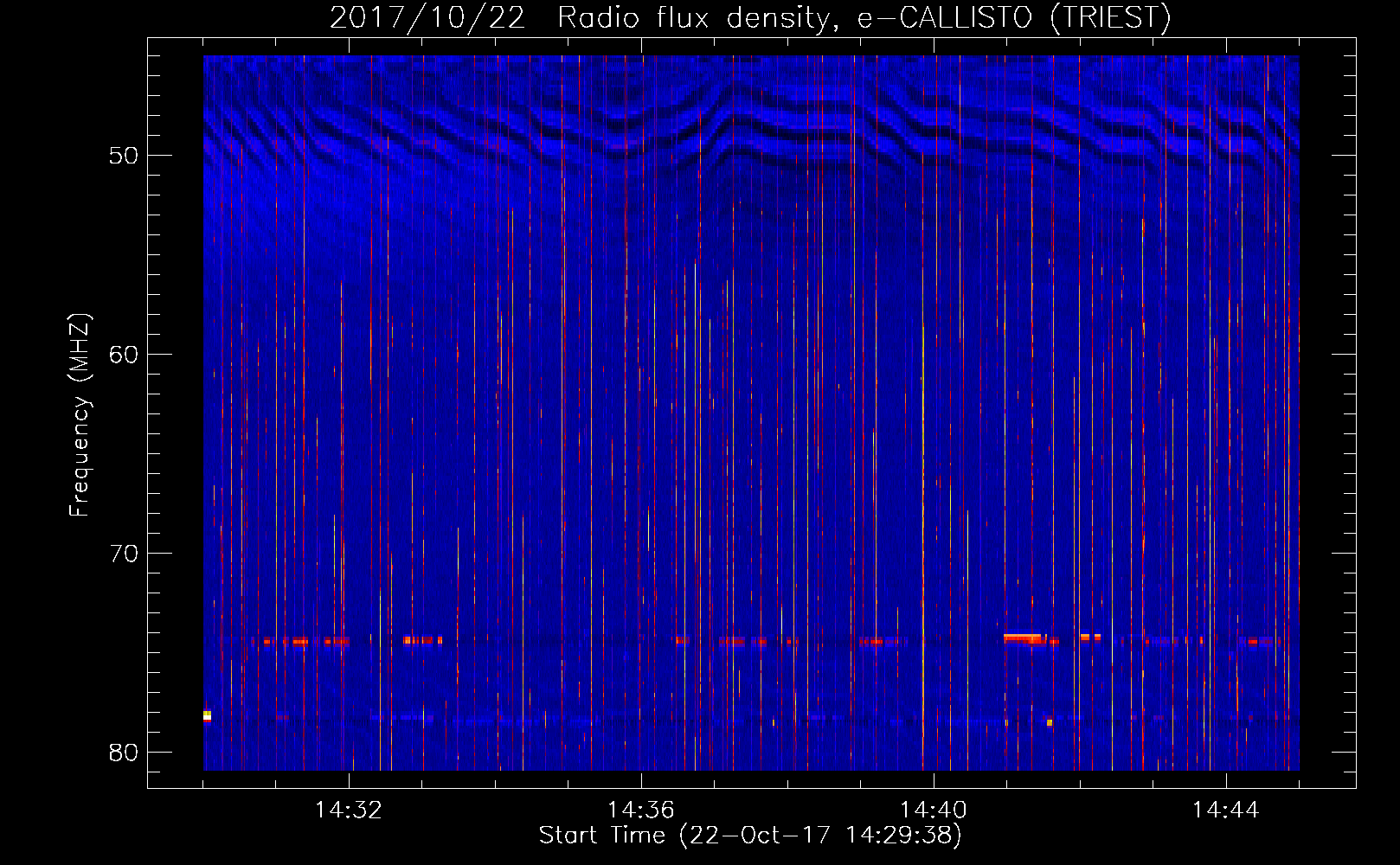The image size is (1400, 865).
Task: Click the 80 MHz frequency tick label
Action: (x=124, y=753)
